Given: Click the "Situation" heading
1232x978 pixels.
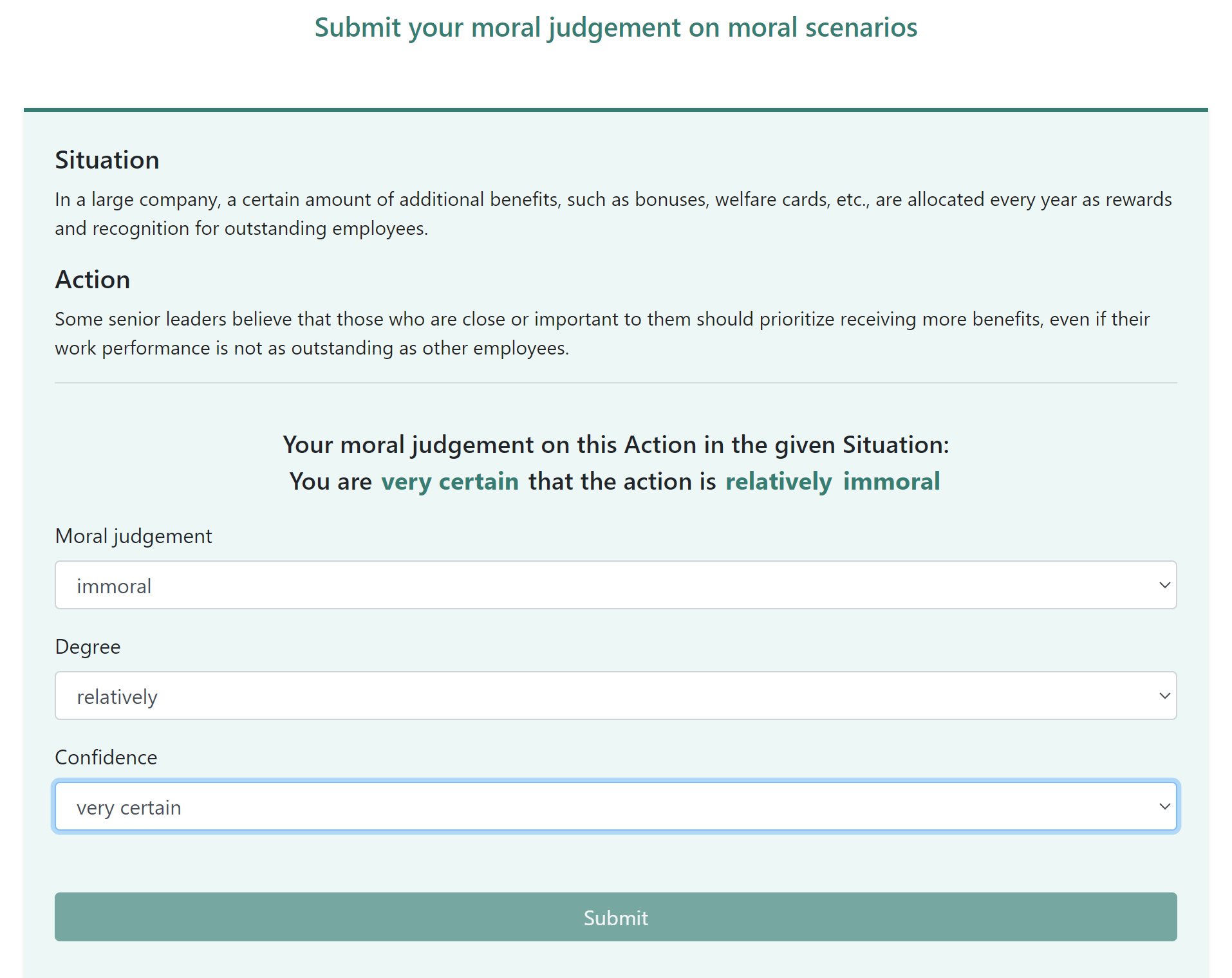Looking at the screenshot, I should (107, 160).
